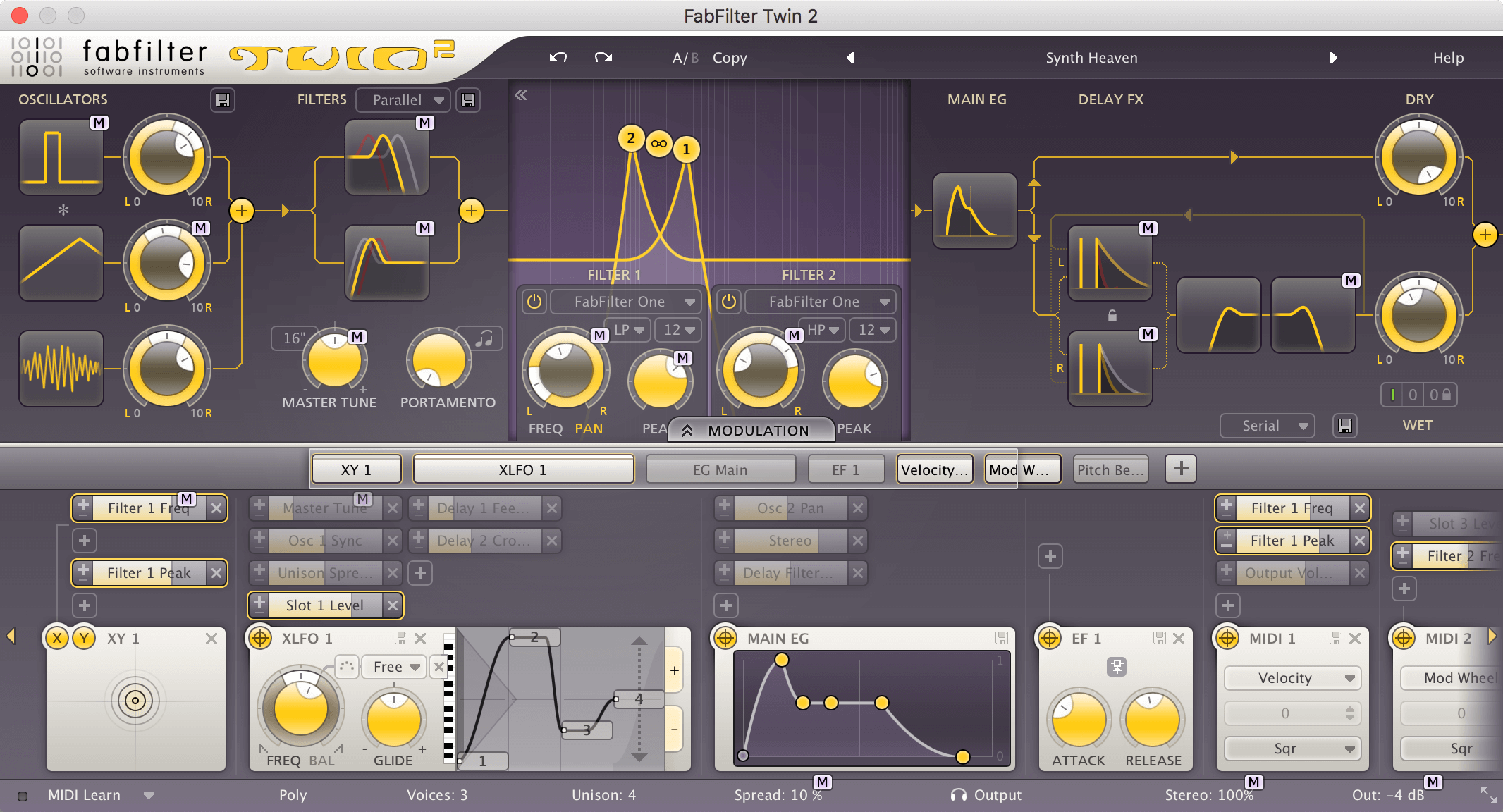The height and width of the screenshot is (812, 1503).
Task: Collapse the filter display with double chevron
Action: click(521, 95)
